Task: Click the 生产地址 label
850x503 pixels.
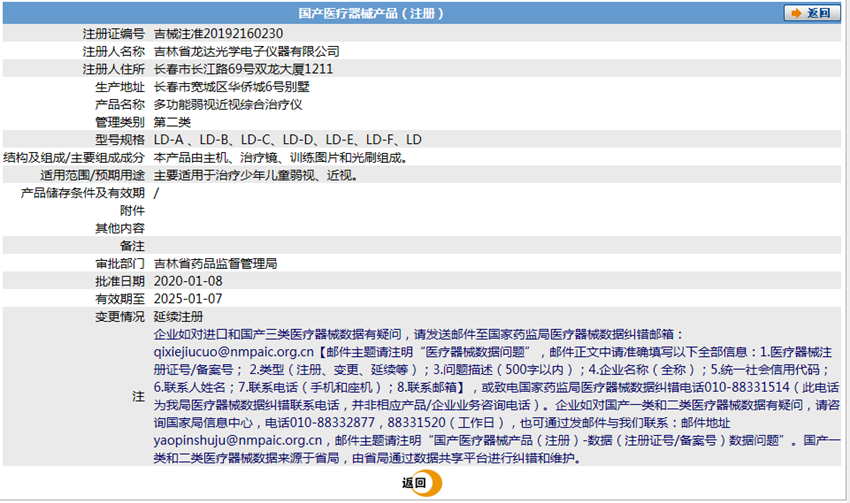Action: pos(120,87)
